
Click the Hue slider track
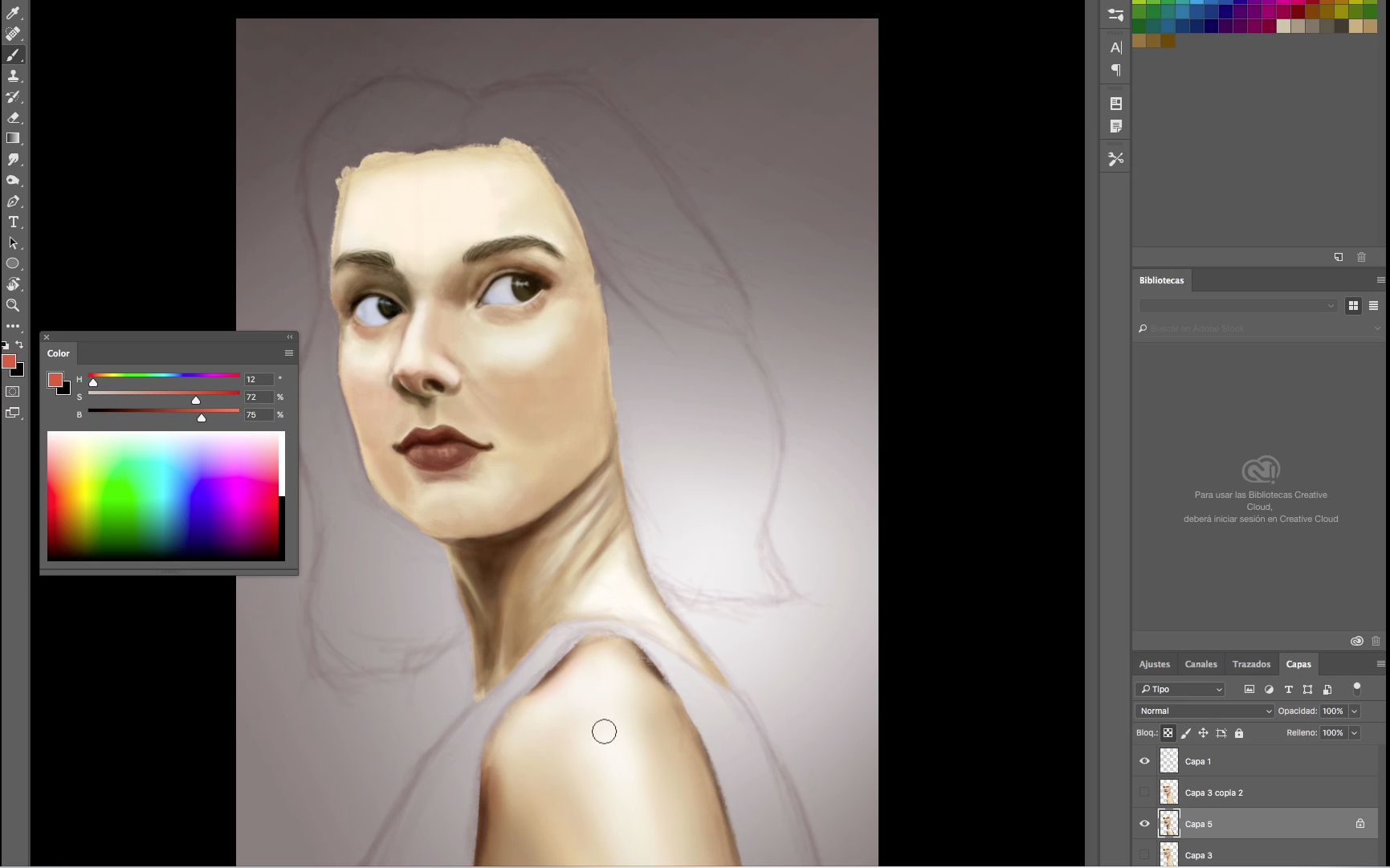pyautogui.click(x=164, y=375)
